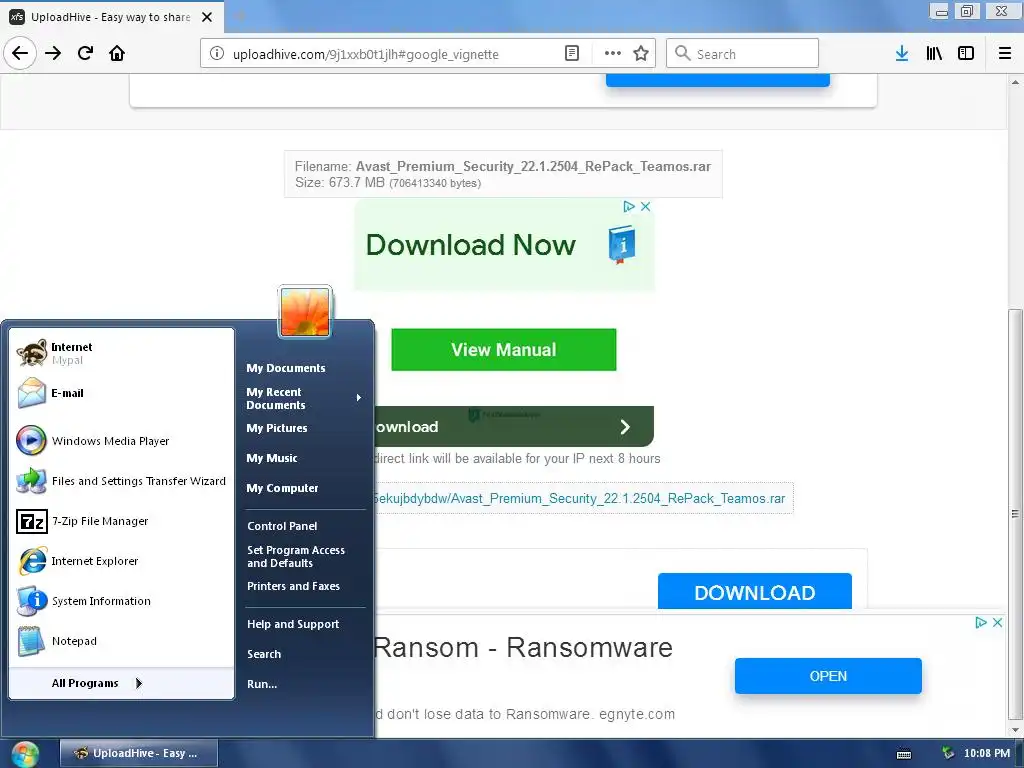
Task: Close the UploadHive browser tab
Action: pos(207,17)
